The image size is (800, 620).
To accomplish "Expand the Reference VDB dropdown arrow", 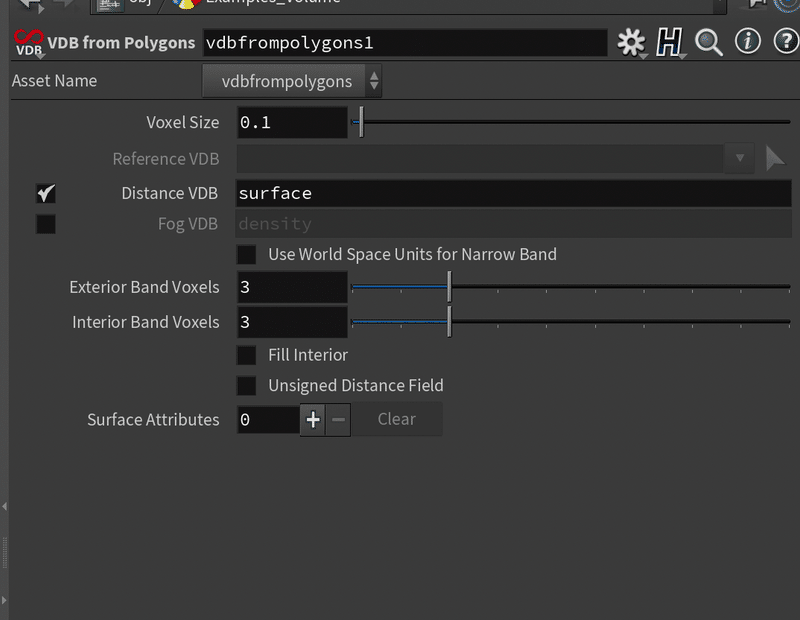I will tap(740, 158).
